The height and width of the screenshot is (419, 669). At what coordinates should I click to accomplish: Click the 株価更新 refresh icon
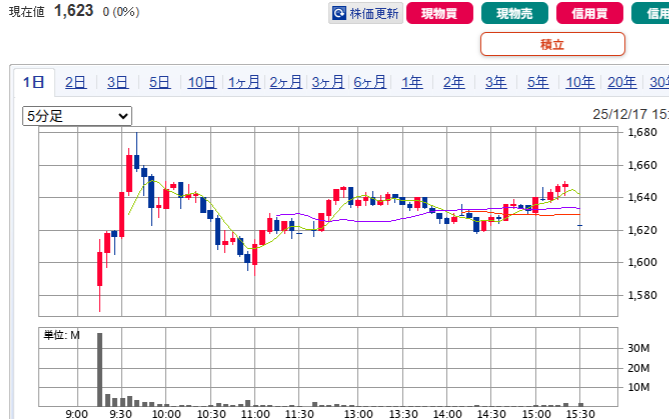[341, 14]
